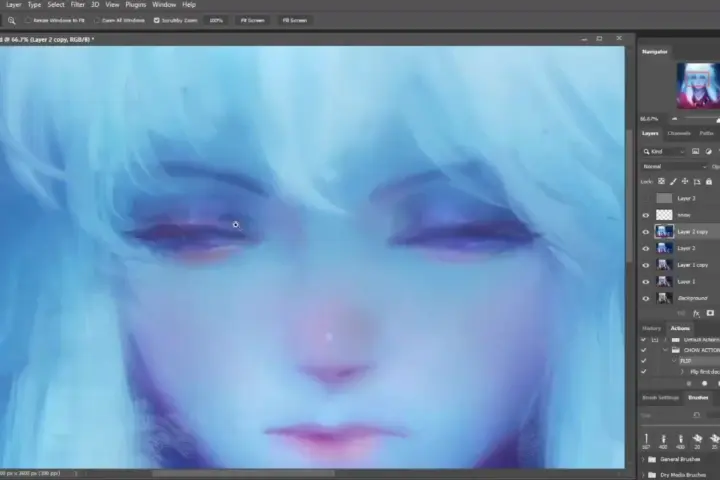Disable the Scrubby Zoom checkbox
Screen dimensions: 720x480
pos(157,20)
